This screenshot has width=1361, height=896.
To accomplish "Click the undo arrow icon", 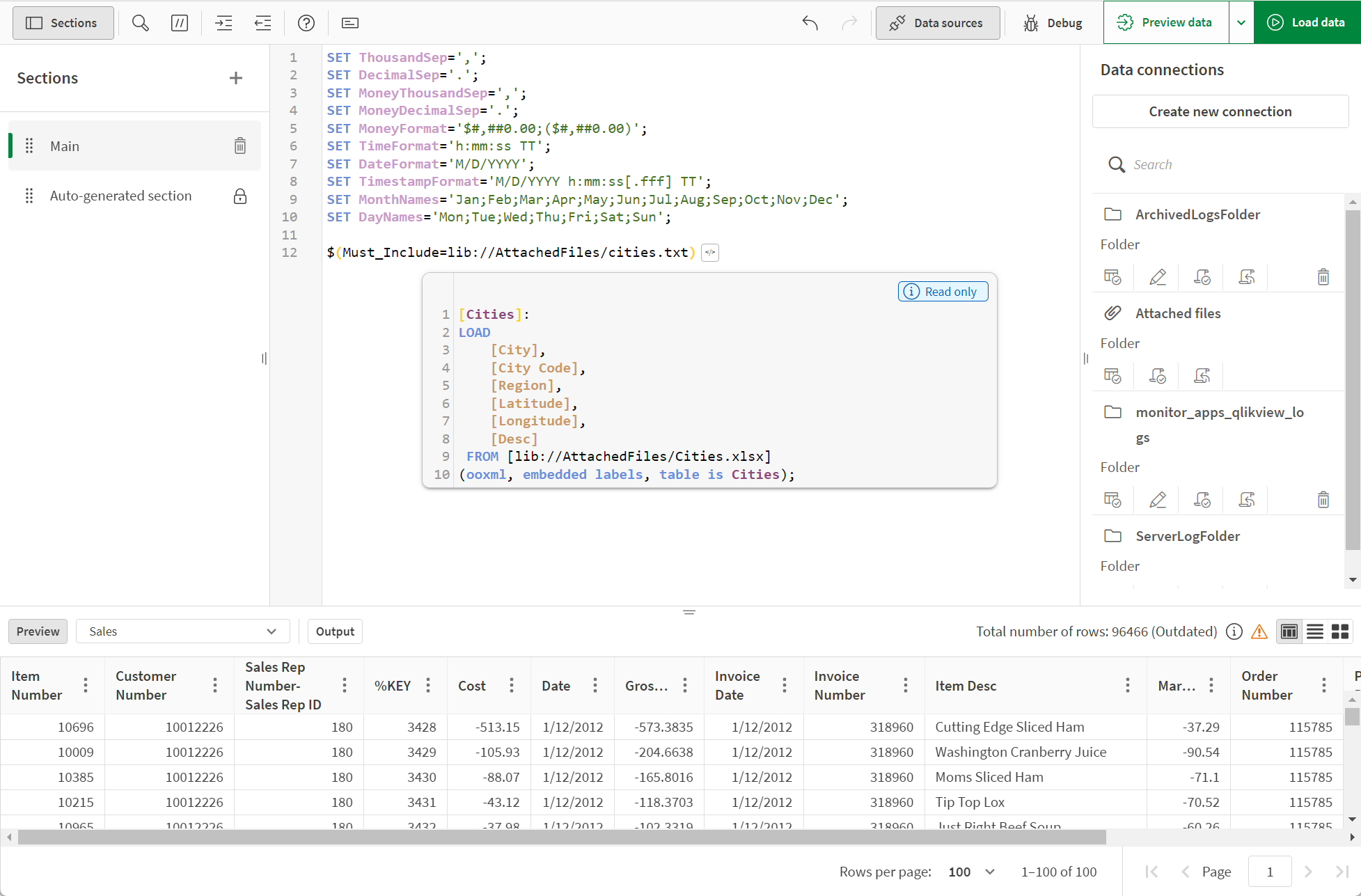I will [810, 22].
